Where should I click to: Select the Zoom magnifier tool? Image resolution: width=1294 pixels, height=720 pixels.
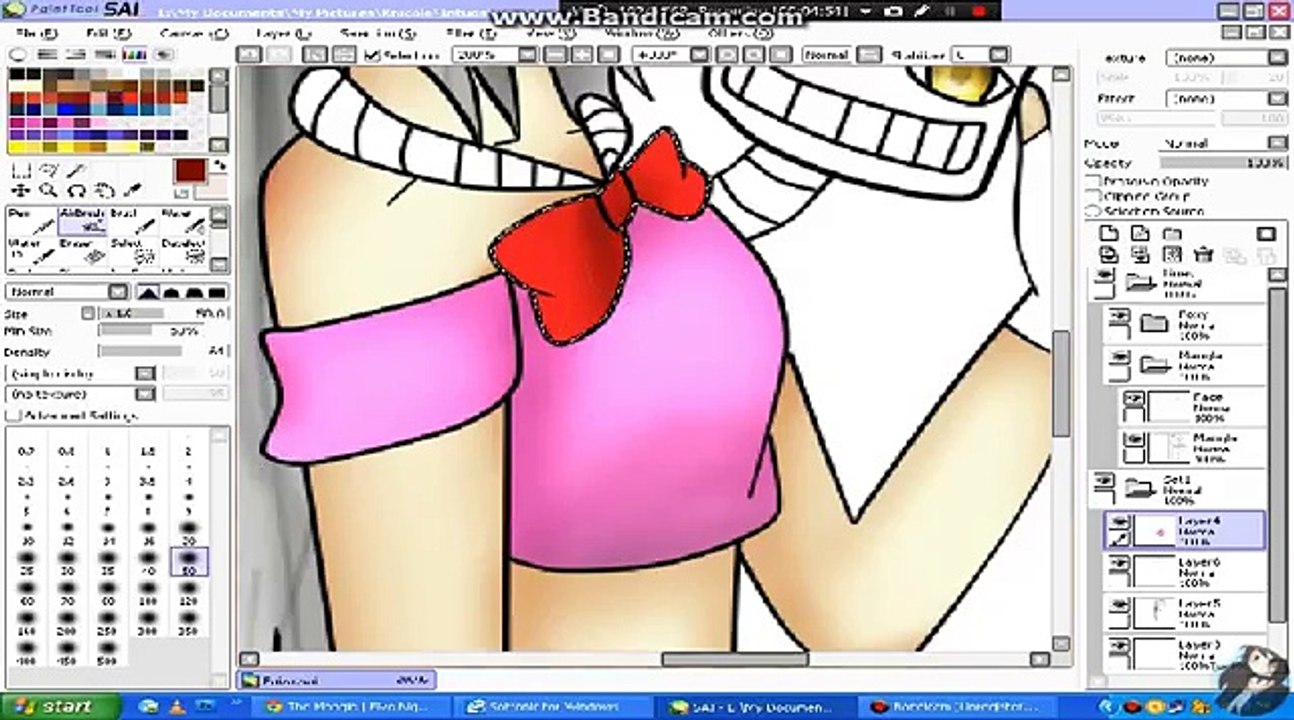(48, 190)
